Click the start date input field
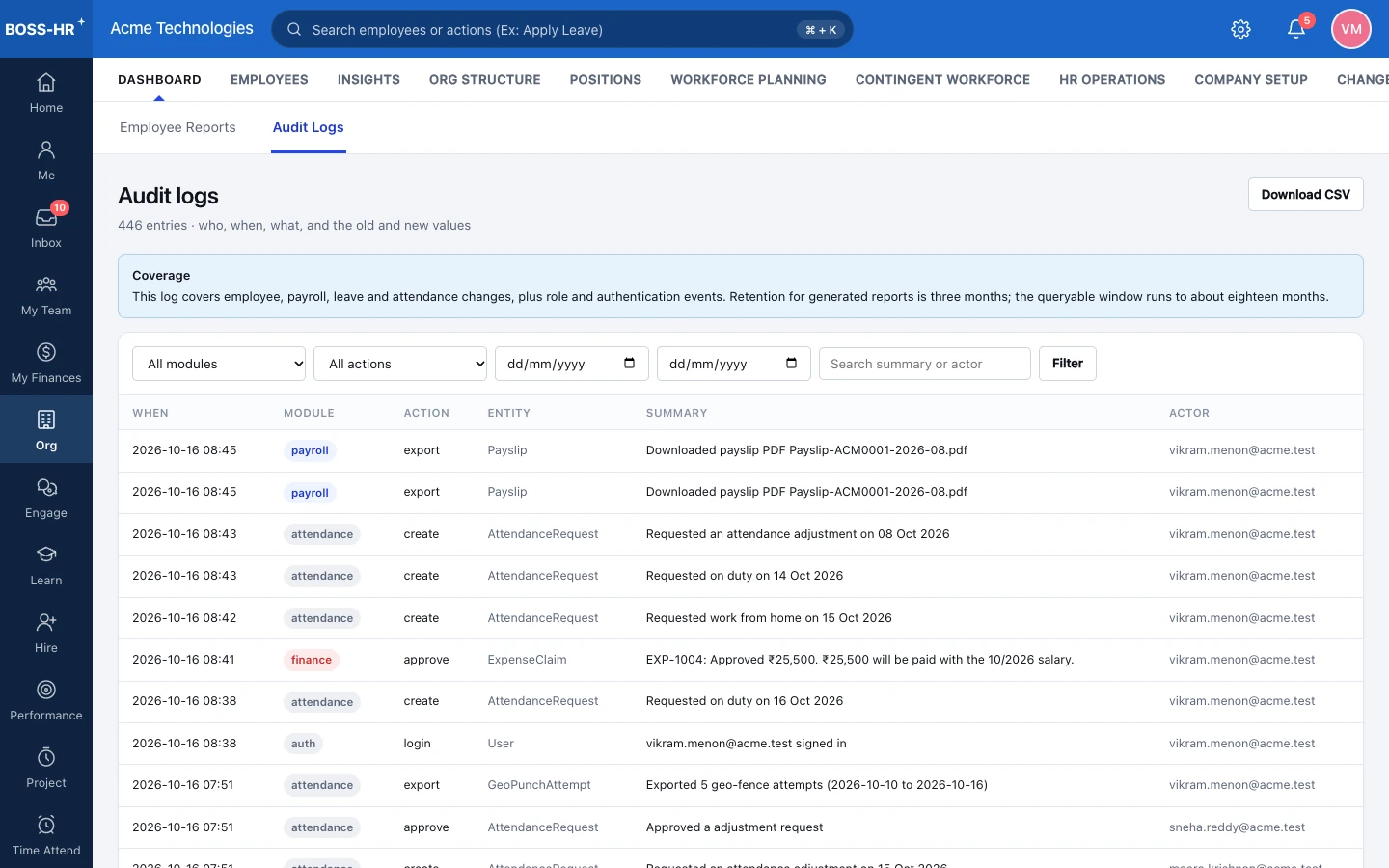This screenshot has height=868, width=1389. pos(572,364)
